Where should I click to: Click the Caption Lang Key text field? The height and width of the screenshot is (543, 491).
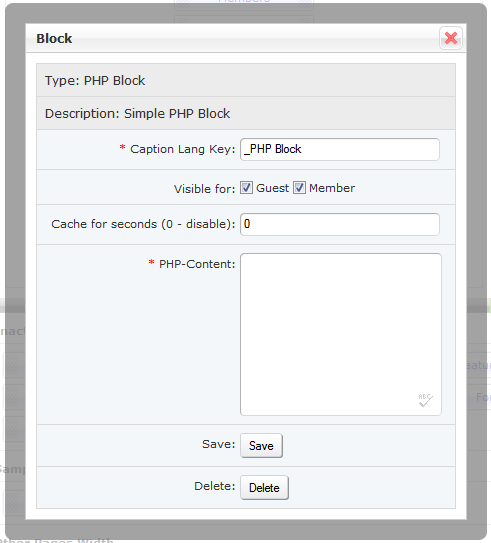(x=340, y=149)
